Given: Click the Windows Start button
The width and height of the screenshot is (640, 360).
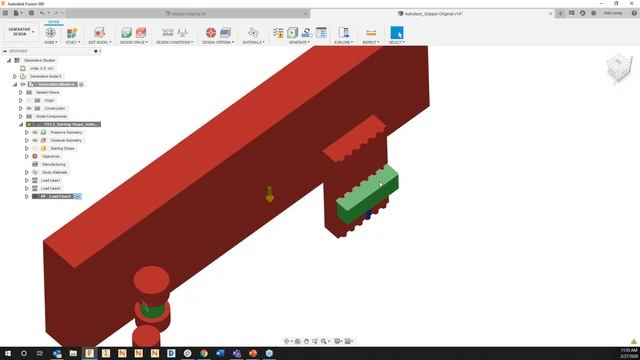Looking at the screenshot, I should [7, 353].
